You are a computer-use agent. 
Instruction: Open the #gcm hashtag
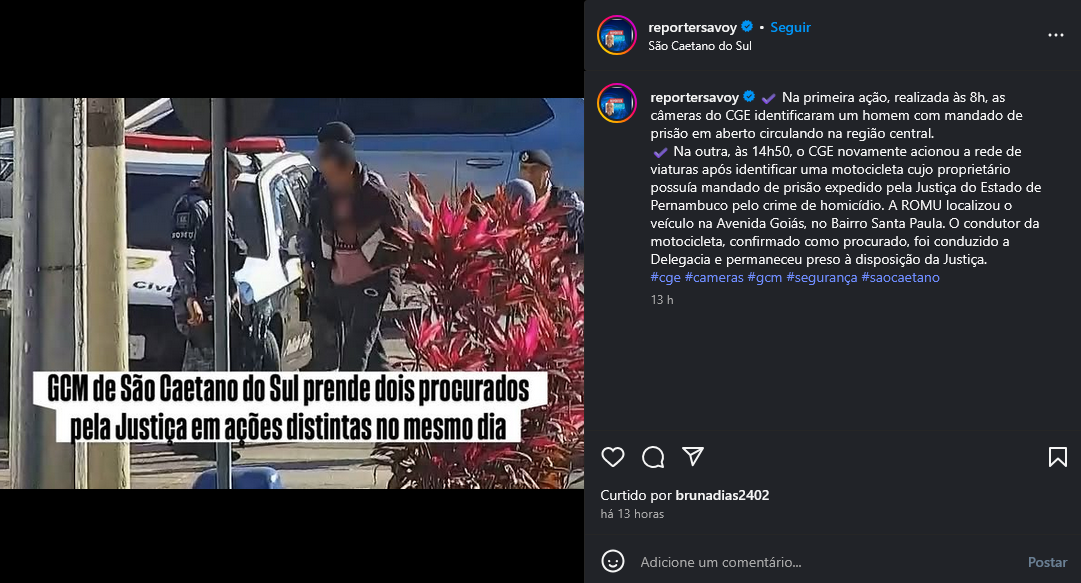765,277
